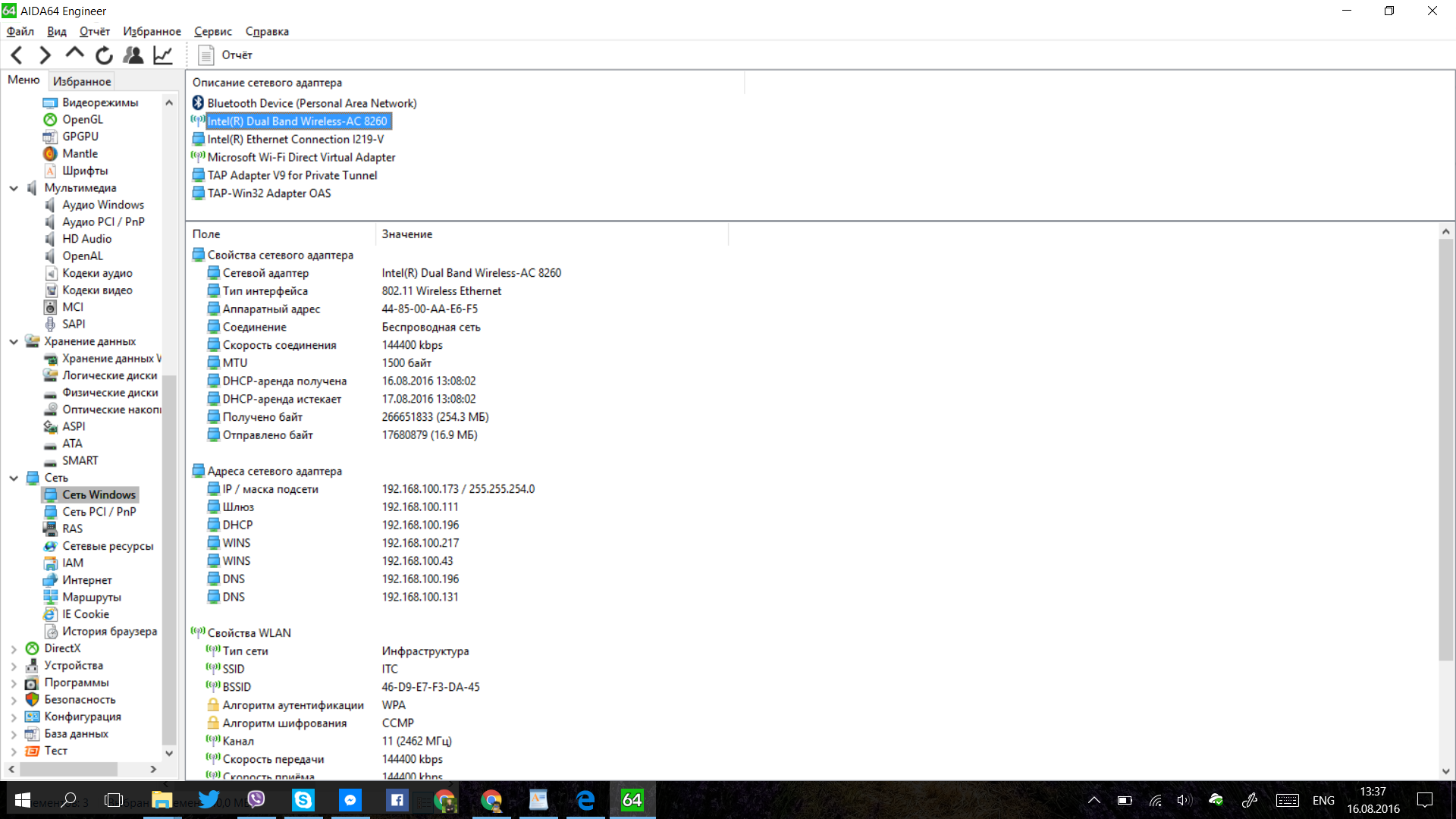
Task: Click the sidebar tree scroll-up arrow
Action: 169,102
